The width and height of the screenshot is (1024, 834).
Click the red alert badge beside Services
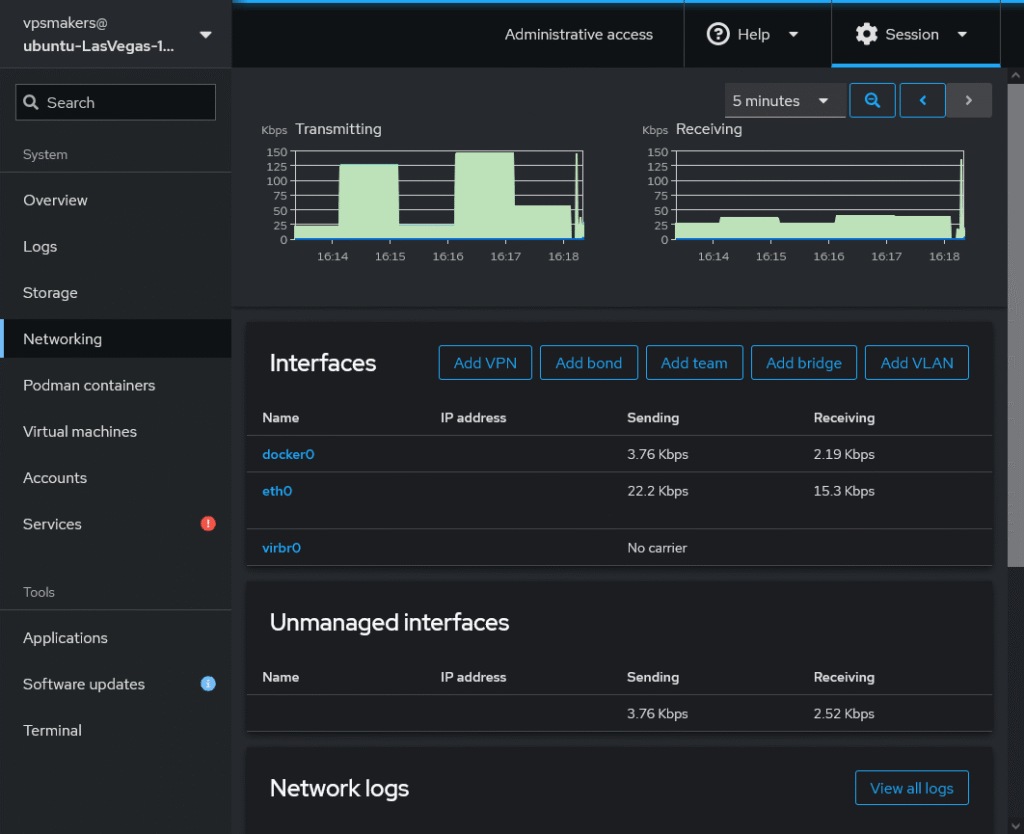[208, 524]
